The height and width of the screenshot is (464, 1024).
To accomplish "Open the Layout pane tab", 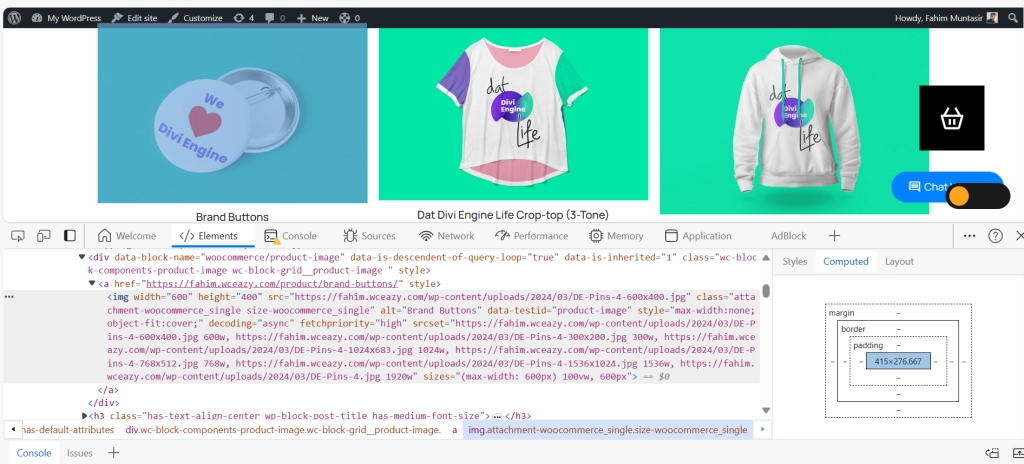I will click(x=899, y=261).
